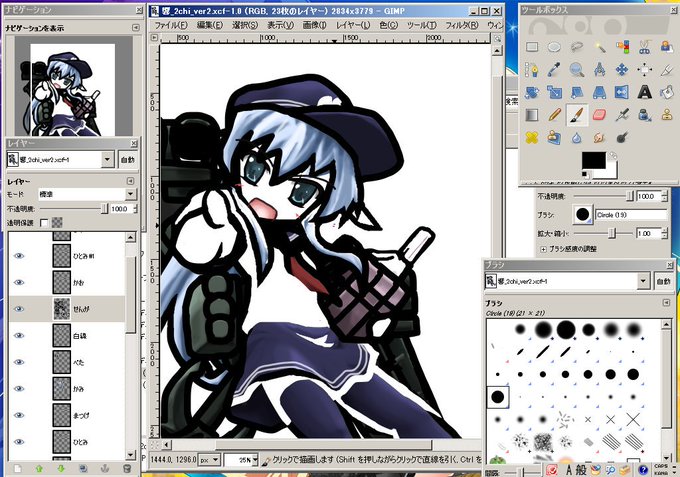This screenshot has width=680, height=477.
Task: Open the 選択(S) menu
Action: coord(245,25)
